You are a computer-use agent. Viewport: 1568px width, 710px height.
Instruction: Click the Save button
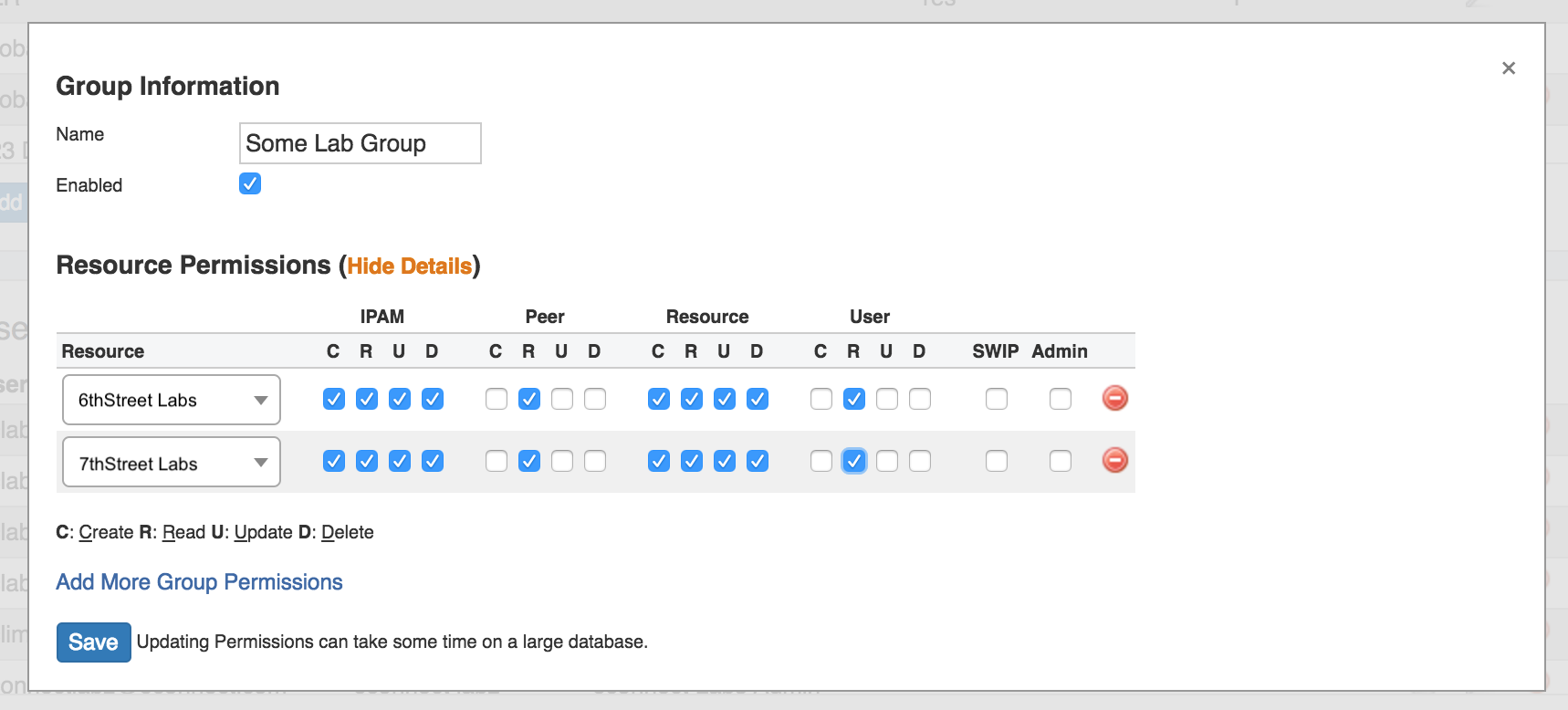tap(93, 642)
